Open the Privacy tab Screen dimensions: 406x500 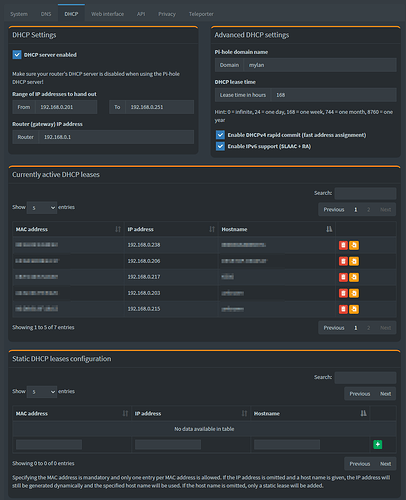point(167,14)
